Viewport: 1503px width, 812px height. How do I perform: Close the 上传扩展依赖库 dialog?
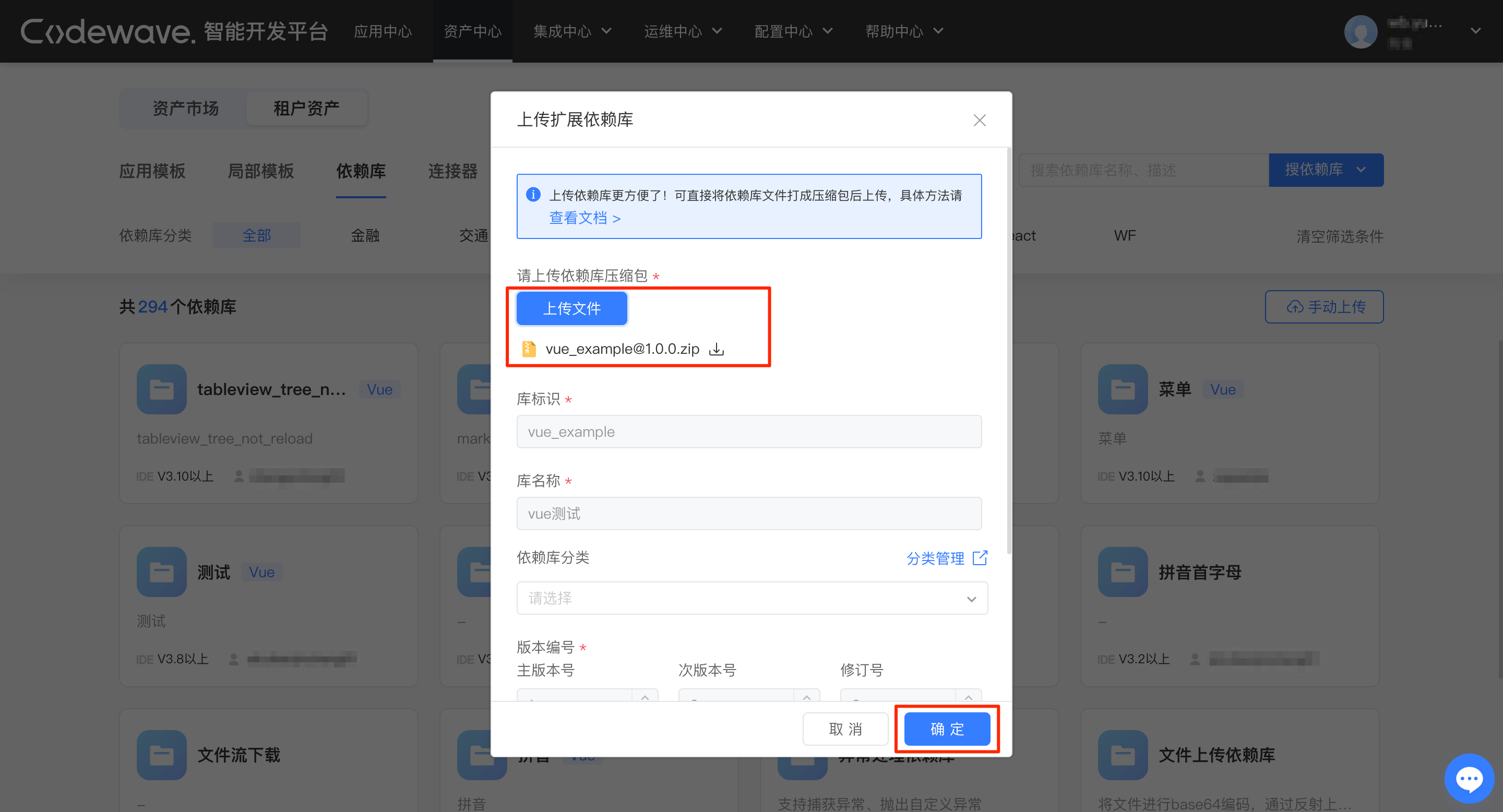(x=980, y=120)
